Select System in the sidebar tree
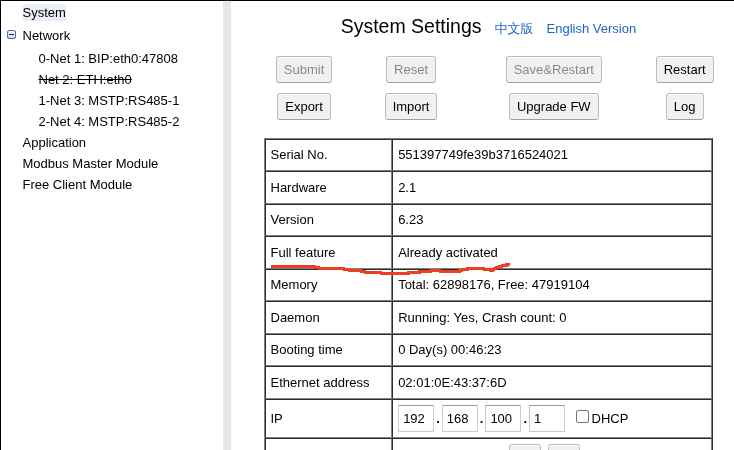This screenshot has width=734, height=450. (44, 13)
